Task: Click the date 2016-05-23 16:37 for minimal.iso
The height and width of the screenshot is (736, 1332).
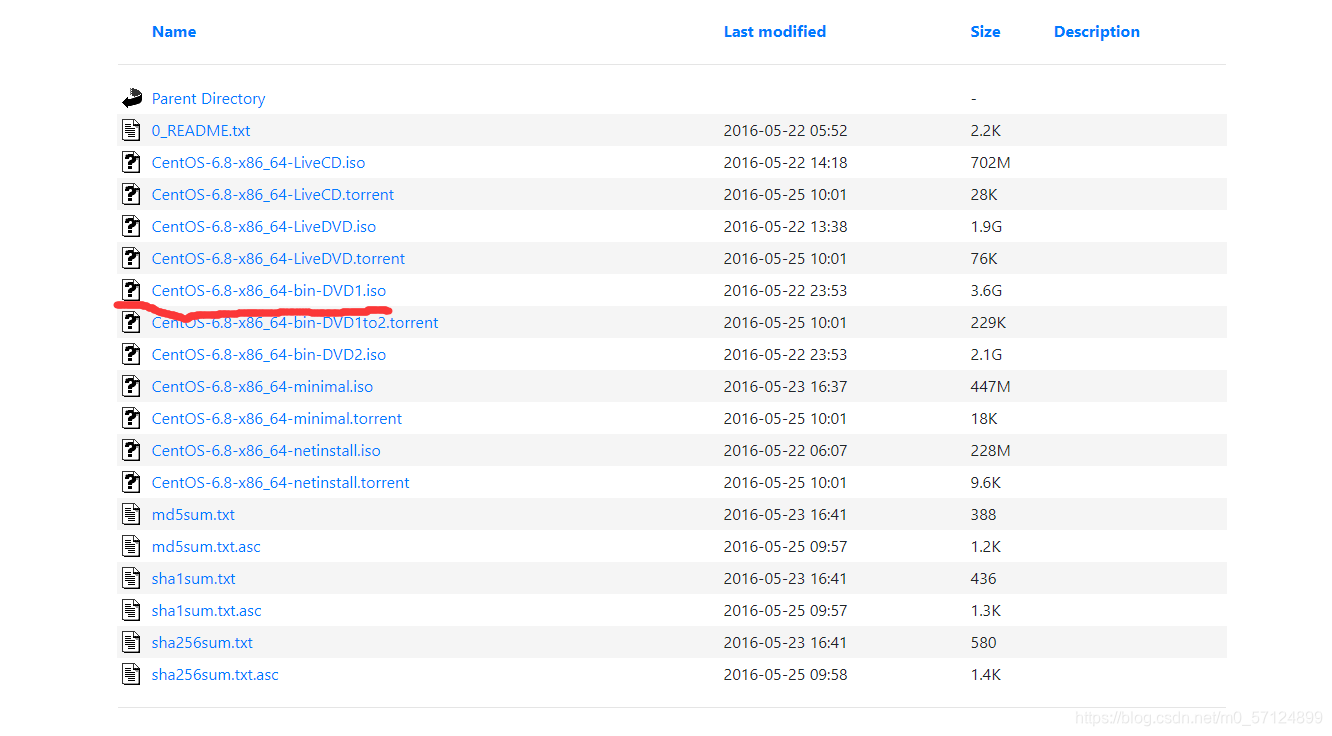Action: 786,387
